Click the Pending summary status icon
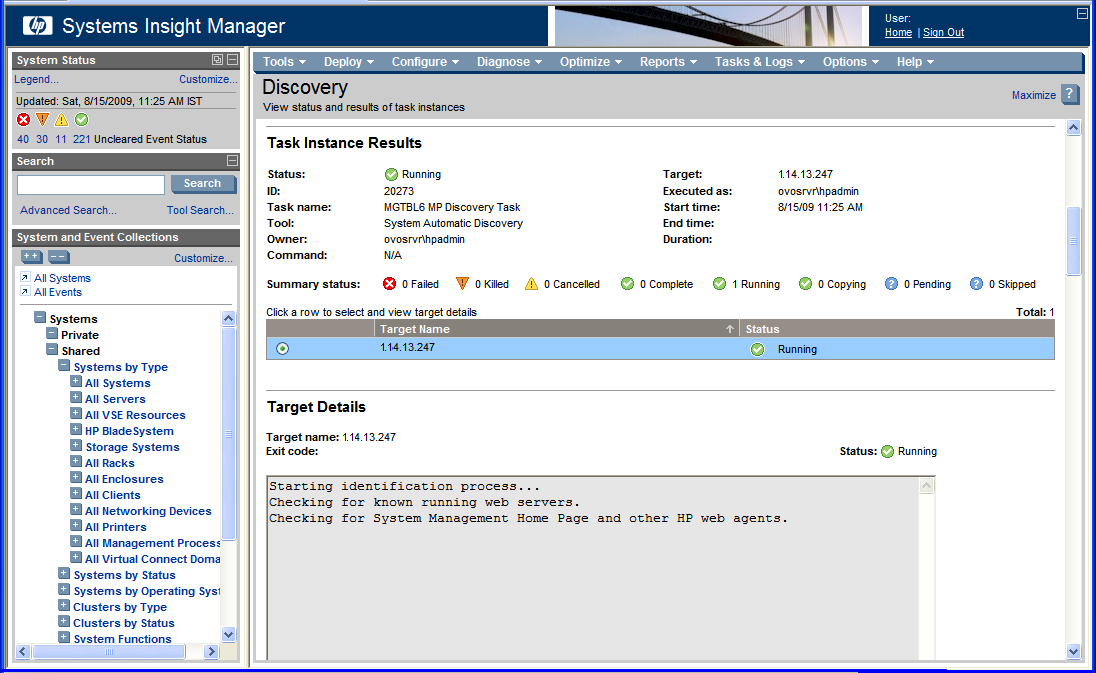Screen dimensions: 1096x673 pyautogui.click(x=891, y=284)
